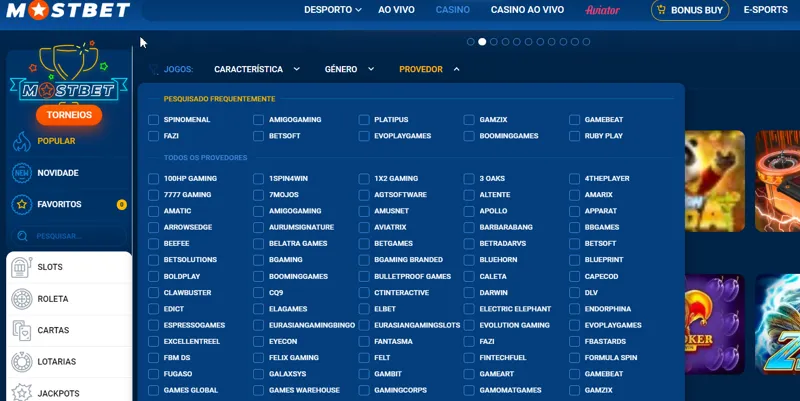800x401 pixels.
Task: Open Lotarias using its lottery ball icon
Action: (x=22, y=362)
